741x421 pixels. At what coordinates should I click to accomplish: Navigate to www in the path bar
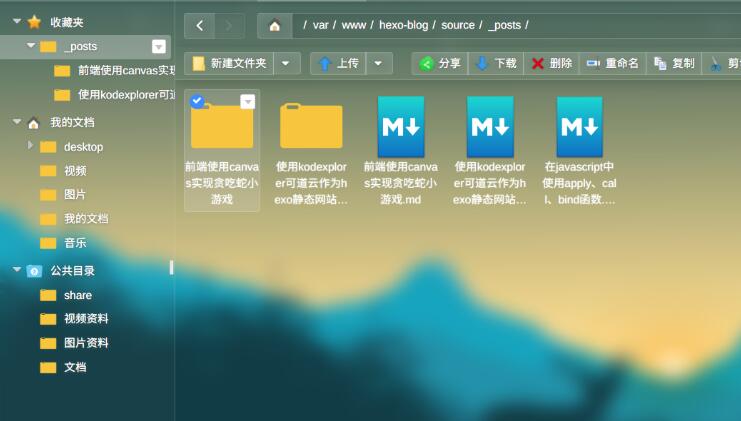[x=354, y=26]
